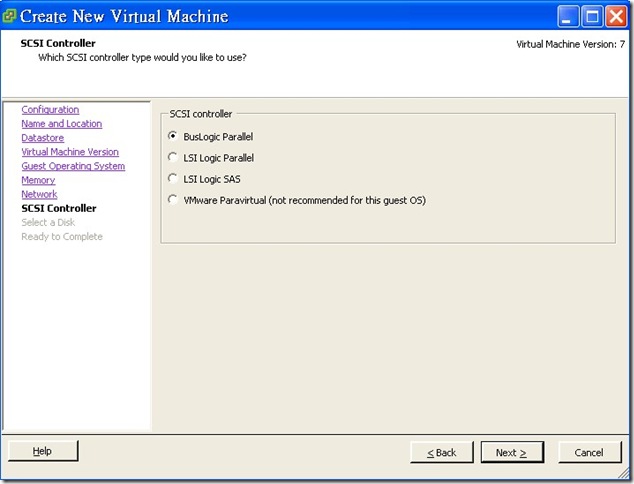This screenshot has height=484, width=634.
Task: Pick VMware Paravirtual controller option
Action: click(173, 200)
